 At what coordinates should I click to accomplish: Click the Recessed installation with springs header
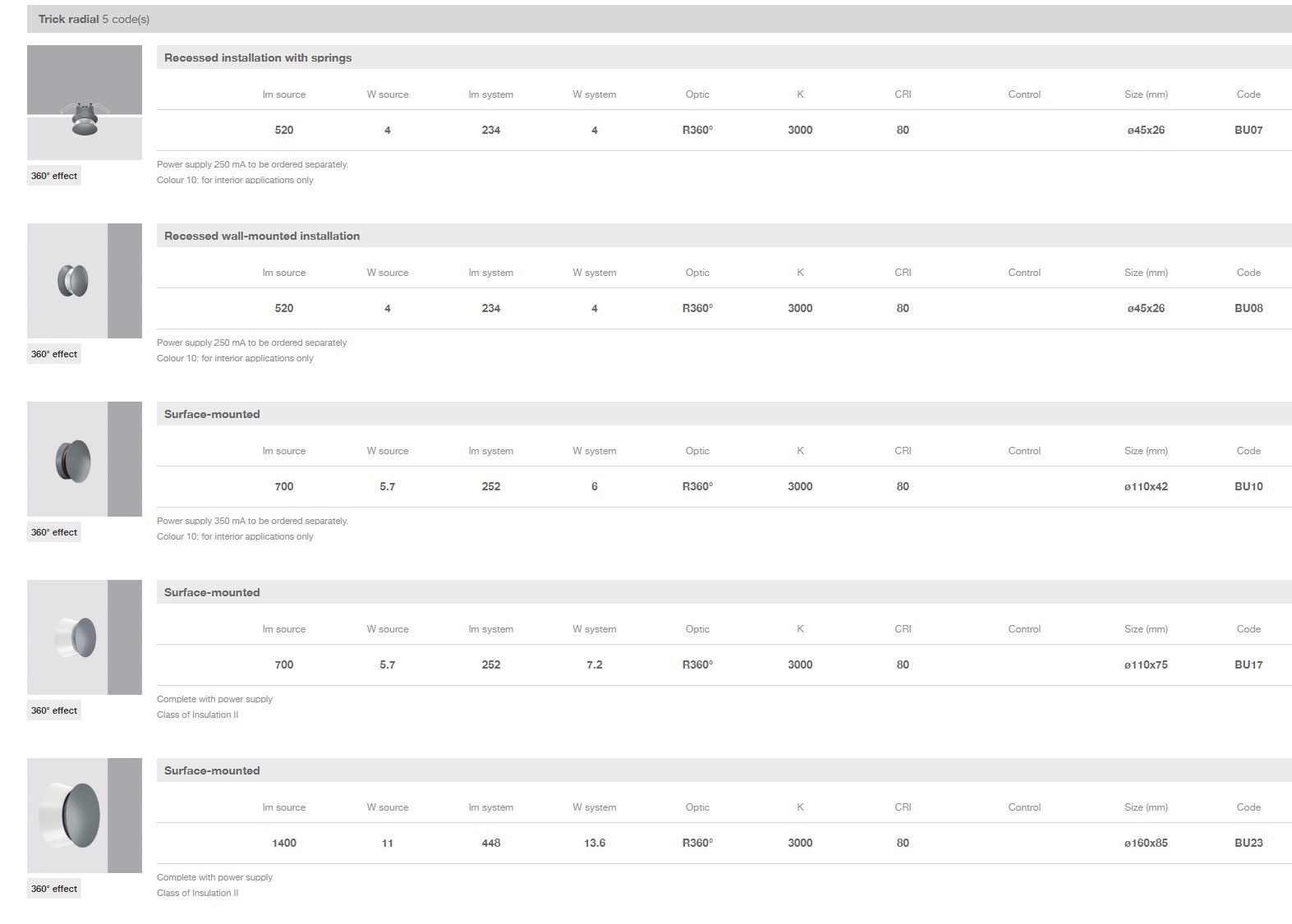(x=258, y=57)
